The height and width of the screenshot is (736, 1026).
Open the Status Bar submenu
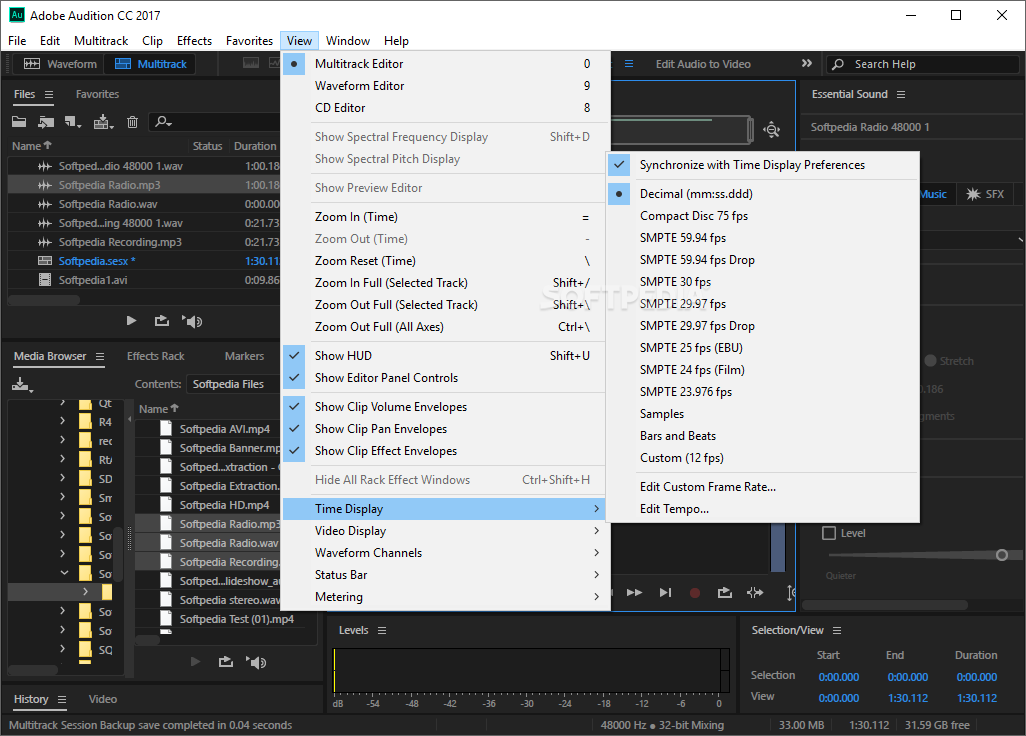click(x=444, y=574)
